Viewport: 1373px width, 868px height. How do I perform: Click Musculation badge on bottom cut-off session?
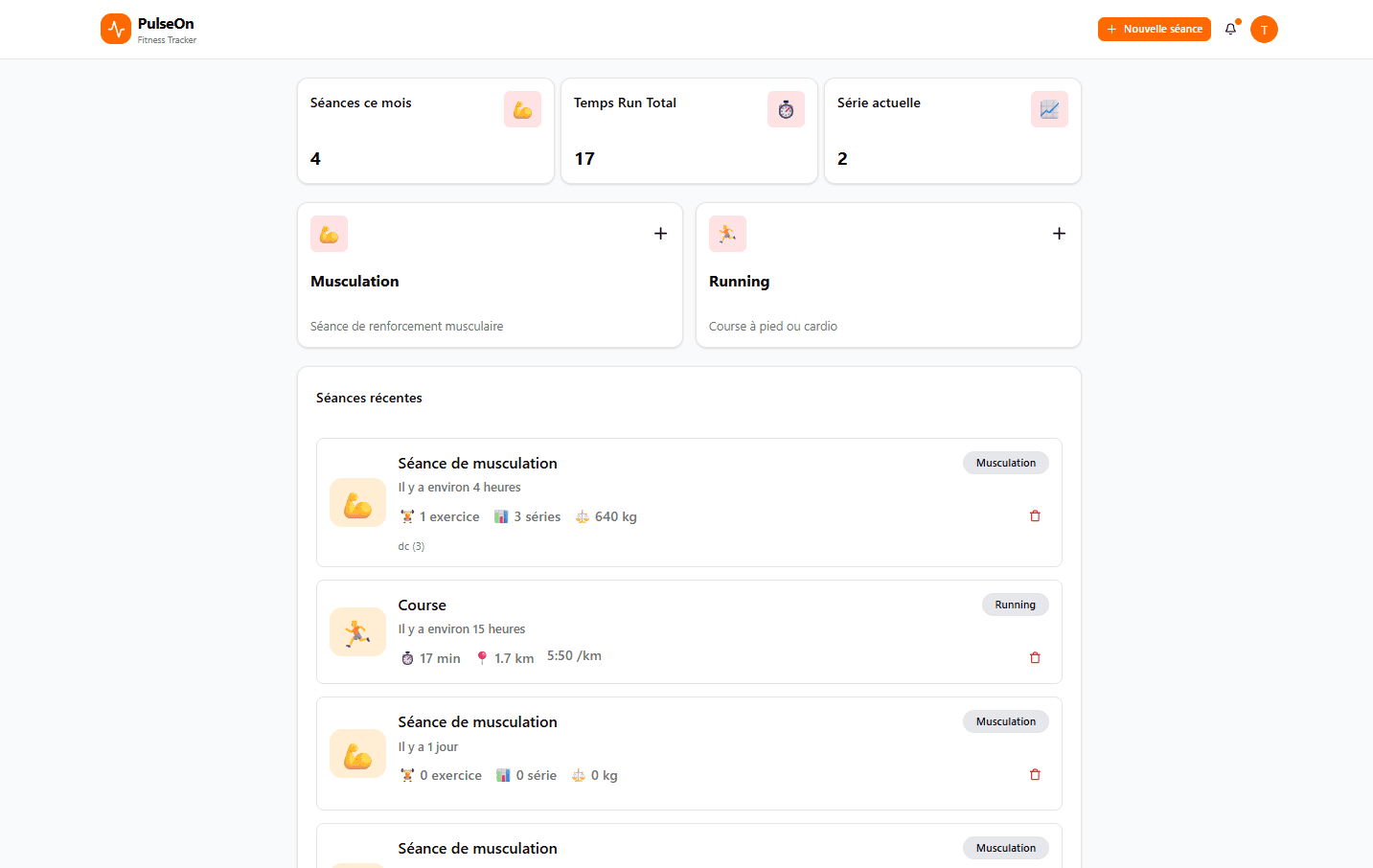click(x=1006, y=848)
